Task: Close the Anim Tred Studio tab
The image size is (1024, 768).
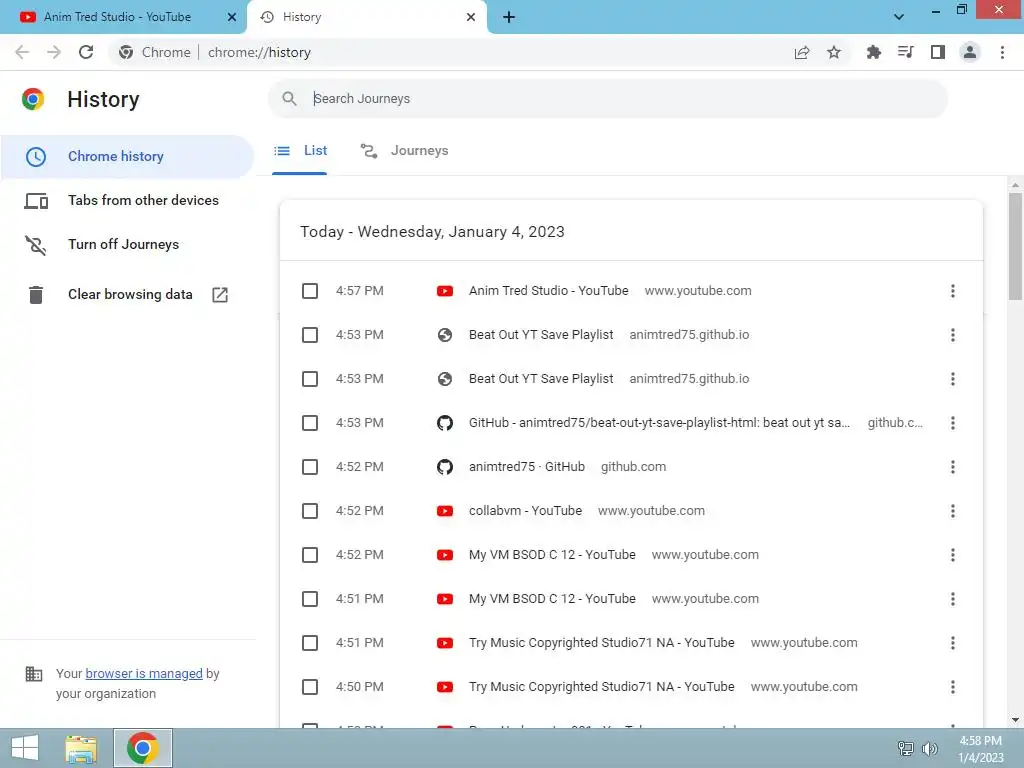Action: point(231,17)
